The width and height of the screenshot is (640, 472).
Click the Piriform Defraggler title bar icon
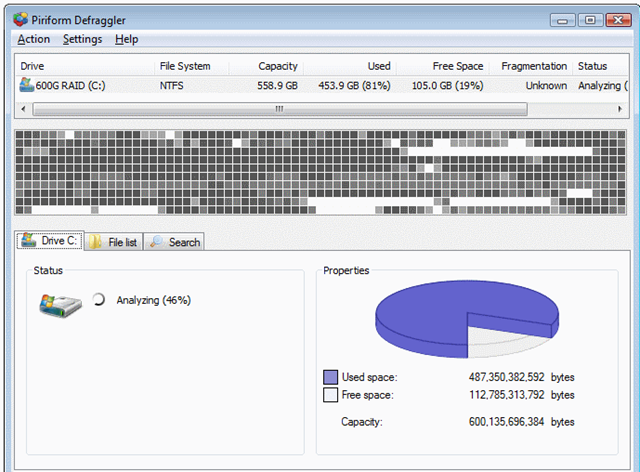coord(20,19)
